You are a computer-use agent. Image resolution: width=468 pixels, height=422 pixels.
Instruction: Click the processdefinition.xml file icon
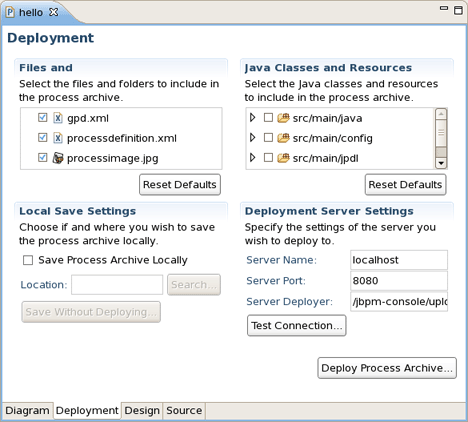click(58, 138)
